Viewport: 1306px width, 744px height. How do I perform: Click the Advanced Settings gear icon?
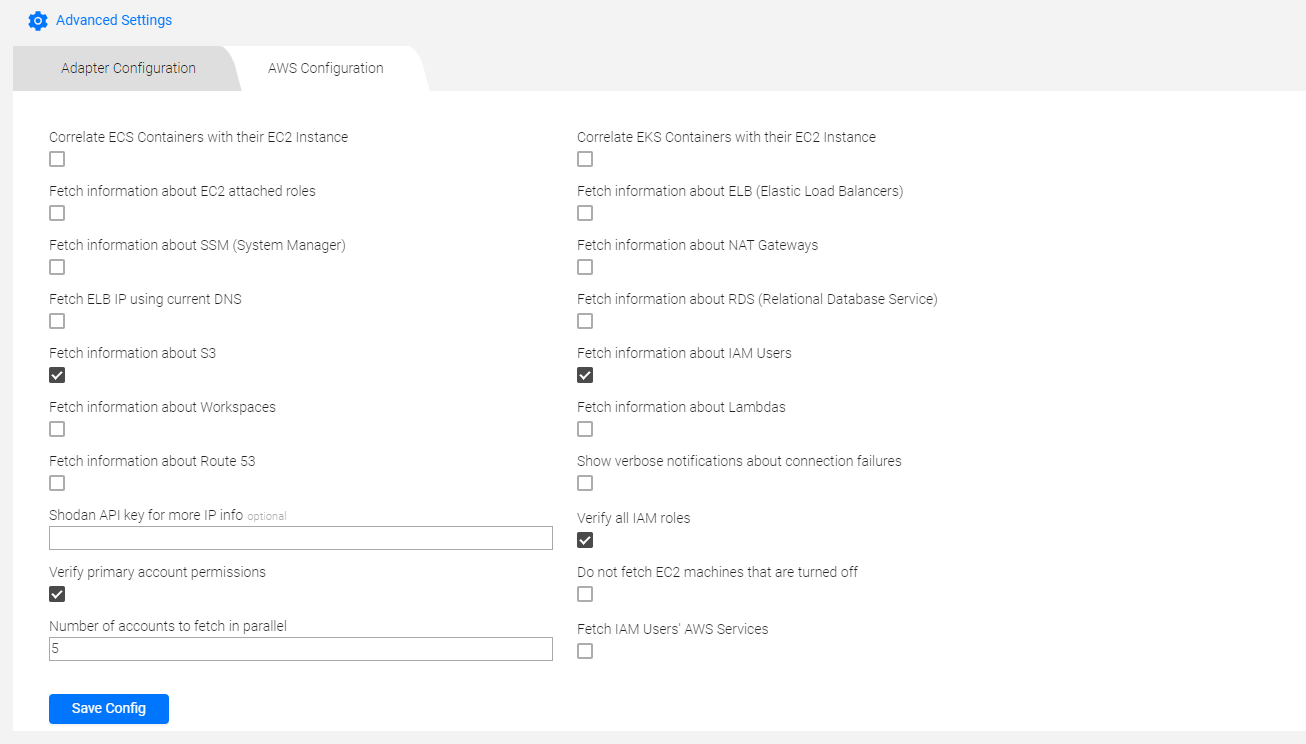point(38,20)
